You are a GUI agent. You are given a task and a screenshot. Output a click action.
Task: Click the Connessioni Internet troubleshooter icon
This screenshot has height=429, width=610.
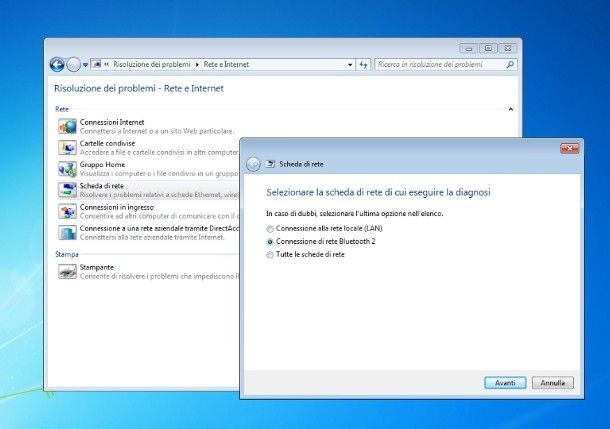point(67,126)
